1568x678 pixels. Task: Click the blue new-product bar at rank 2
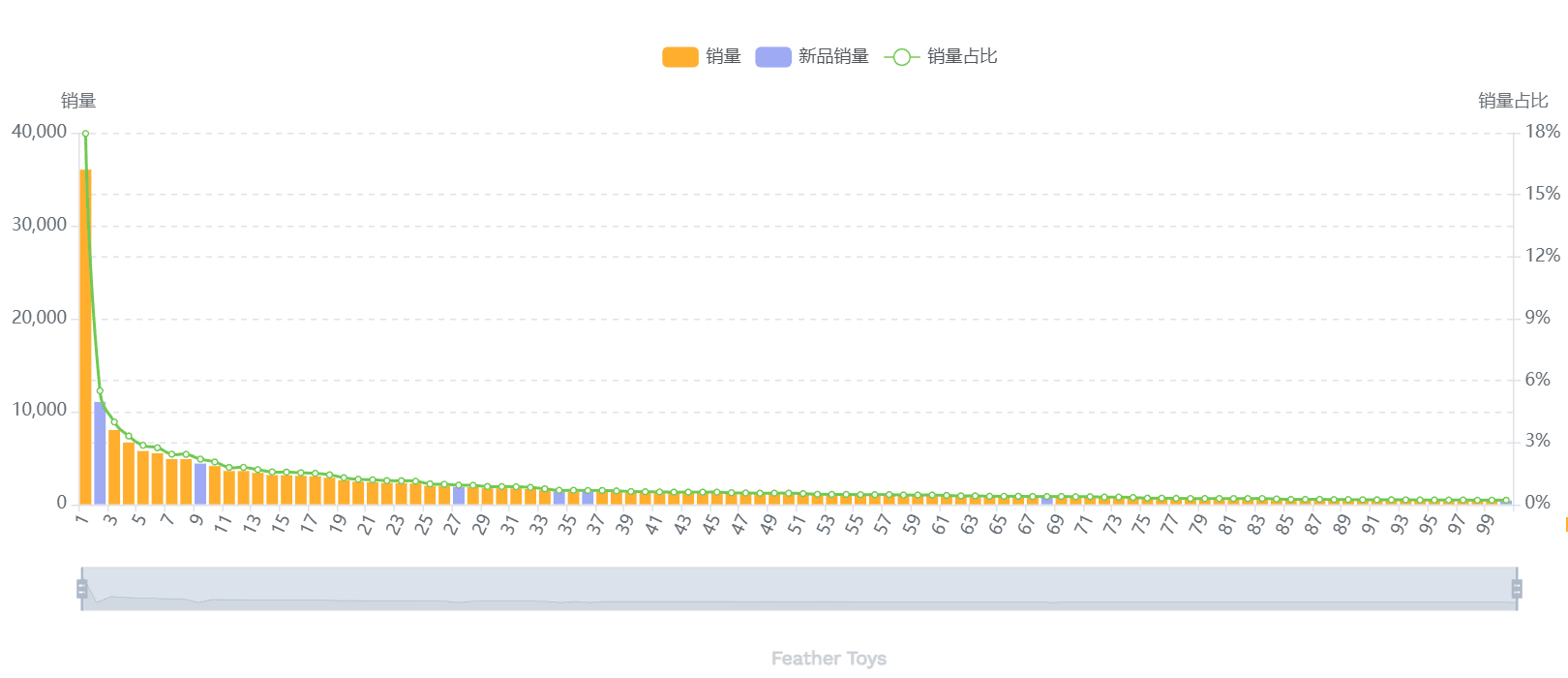coord(100,453)
